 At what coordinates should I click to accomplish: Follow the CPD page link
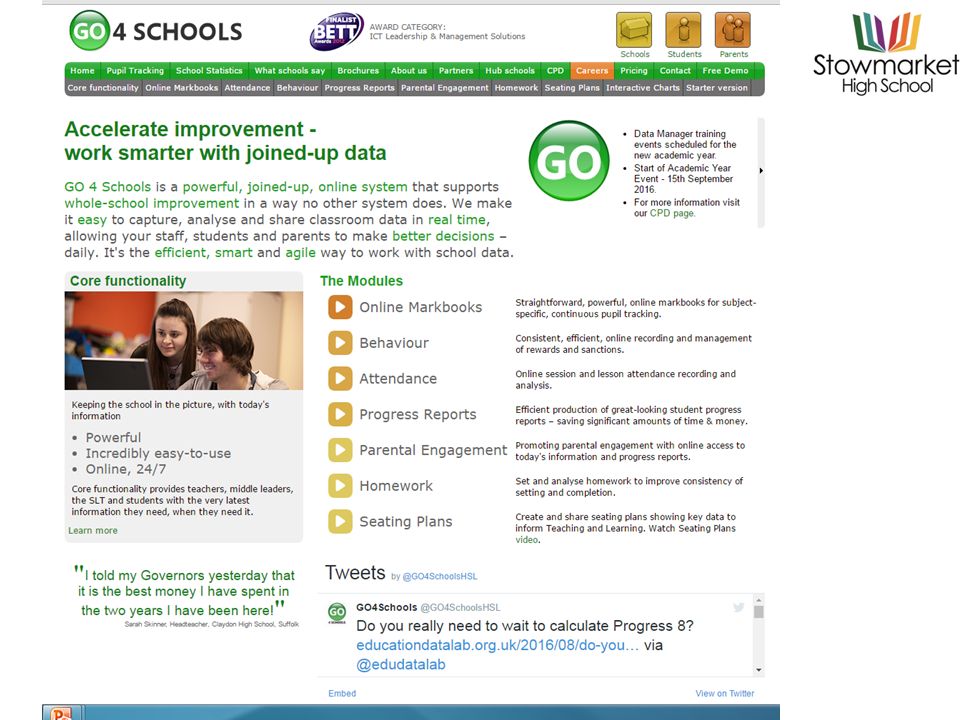[672, 213]
